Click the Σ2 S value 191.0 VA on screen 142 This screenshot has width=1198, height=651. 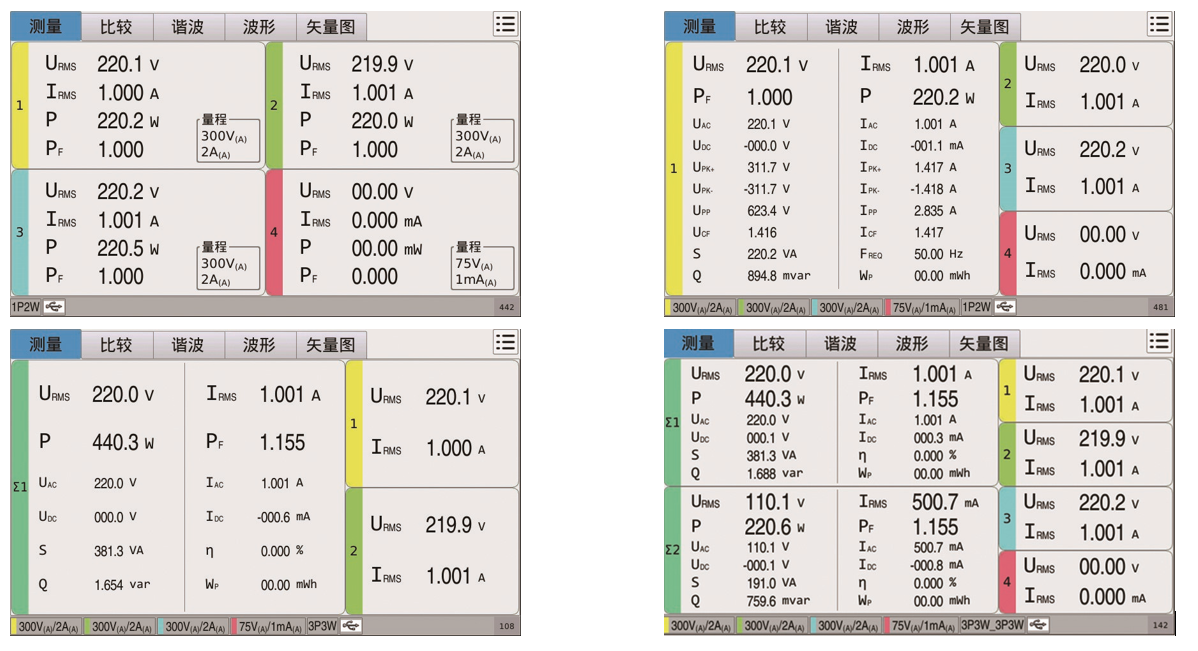(x=772, y=583)
